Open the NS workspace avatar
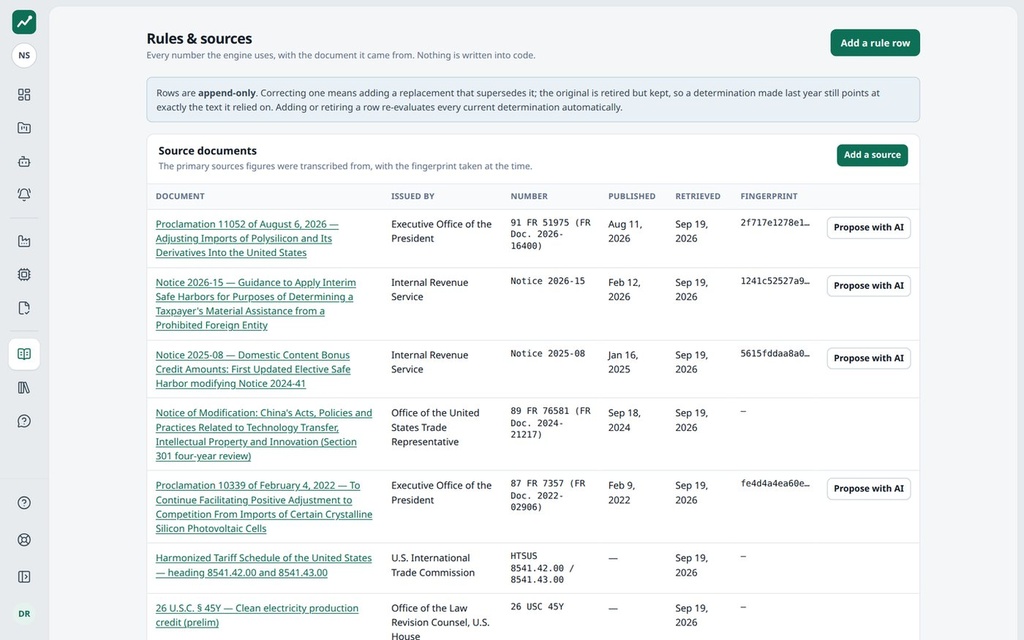 [x=24, y=56]
